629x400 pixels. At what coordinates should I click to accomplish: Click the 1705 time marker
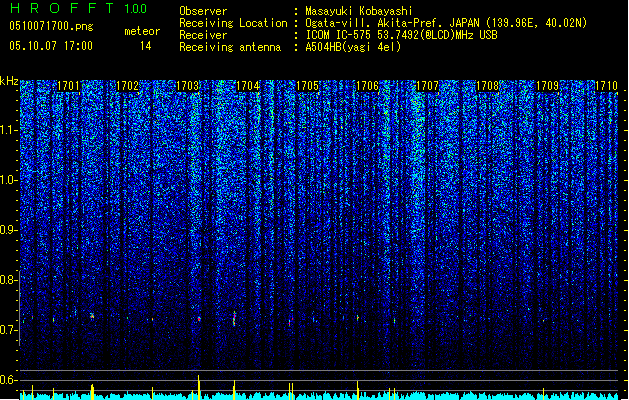pyautogui.click(x=308, y=86)
